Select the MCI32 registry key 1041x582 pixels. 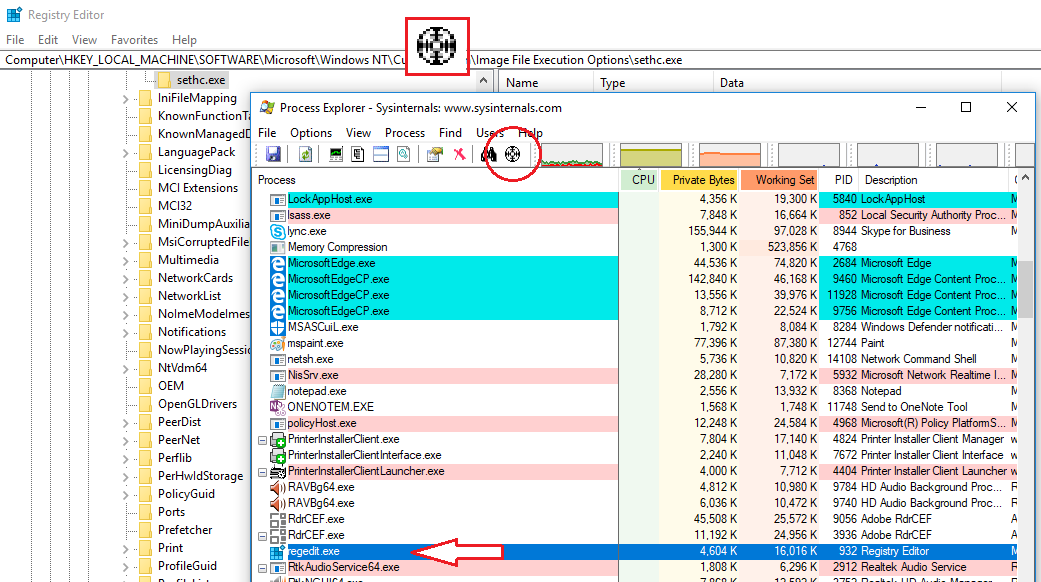point(175,206)
